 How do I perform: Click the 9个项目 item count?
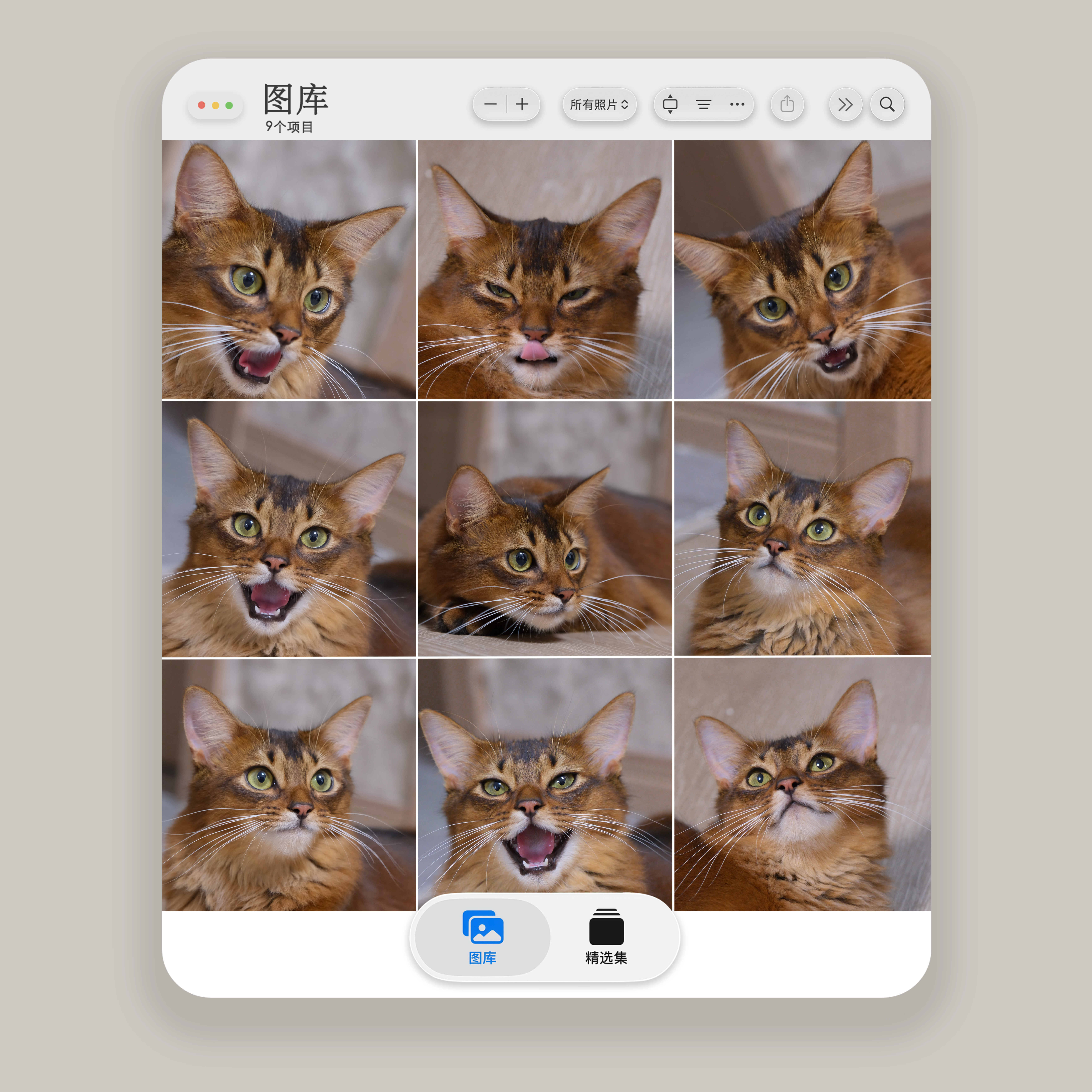(289, 127)
